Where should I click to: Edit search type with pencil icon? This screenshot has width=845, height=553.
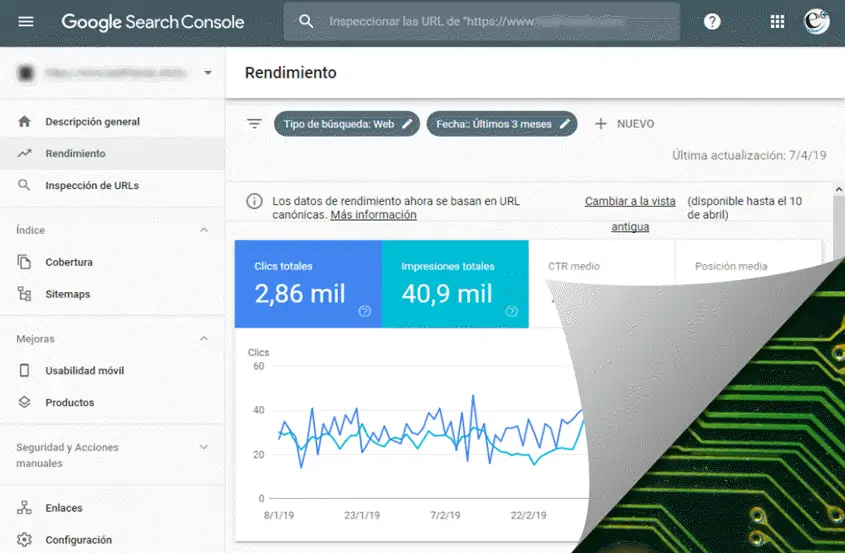pos(408,124)
